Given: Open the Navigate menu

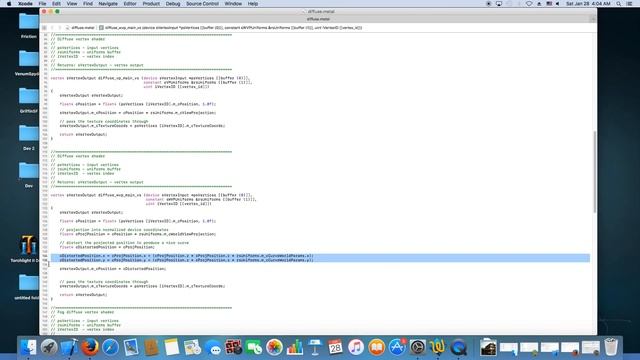Looking at the screenshot, I should click(108, 4).
